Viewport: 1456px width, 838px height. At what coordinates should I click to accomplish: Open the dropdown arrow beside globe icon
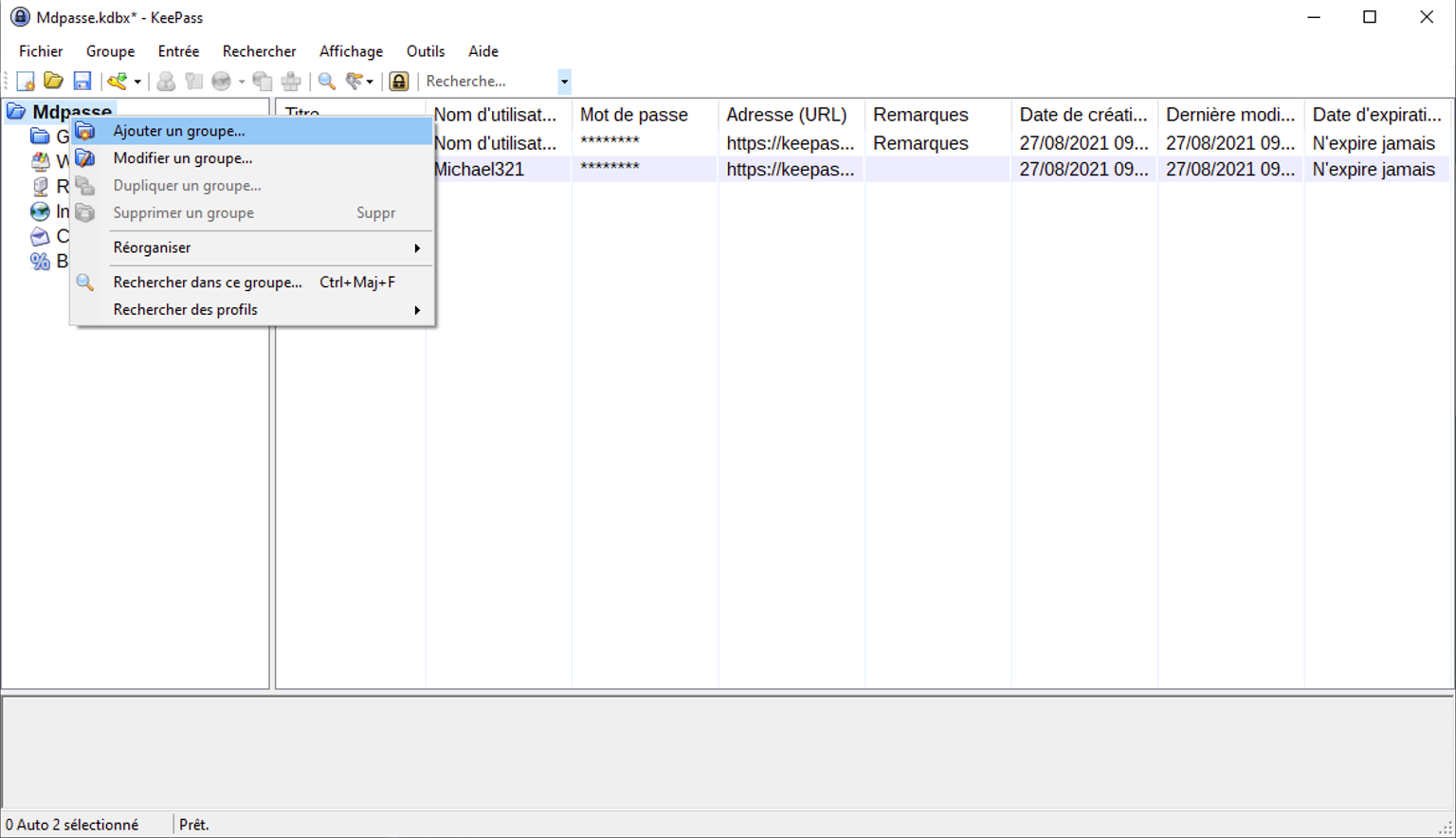(242, 82)
